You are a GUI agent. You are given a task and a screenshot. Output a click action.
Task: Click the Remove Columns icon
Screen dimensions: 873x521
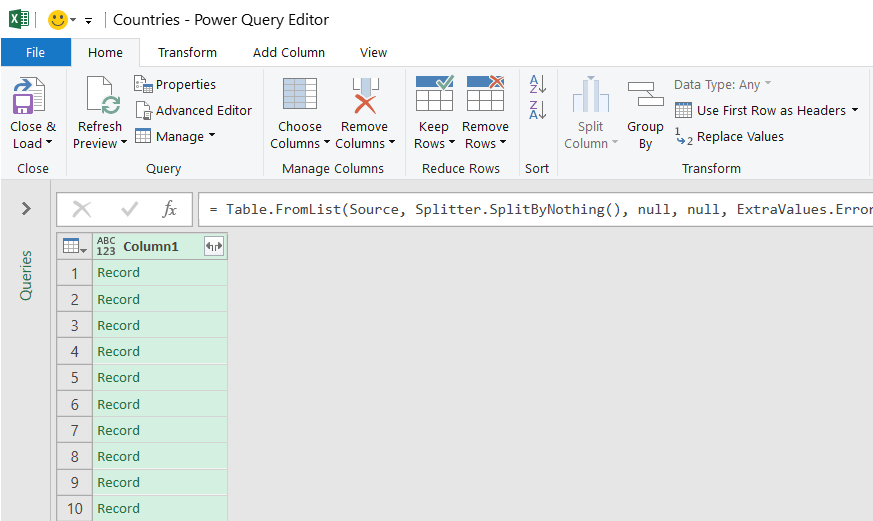tap(365, 95)
